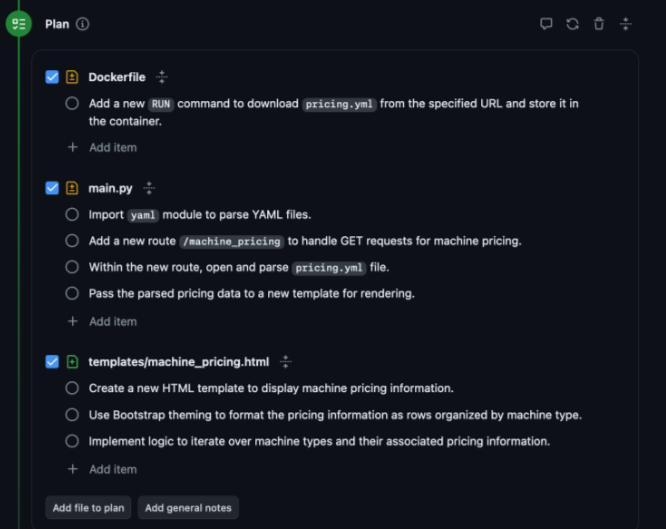Click the machine_pricing.html added-file icon

click(72, 362)
